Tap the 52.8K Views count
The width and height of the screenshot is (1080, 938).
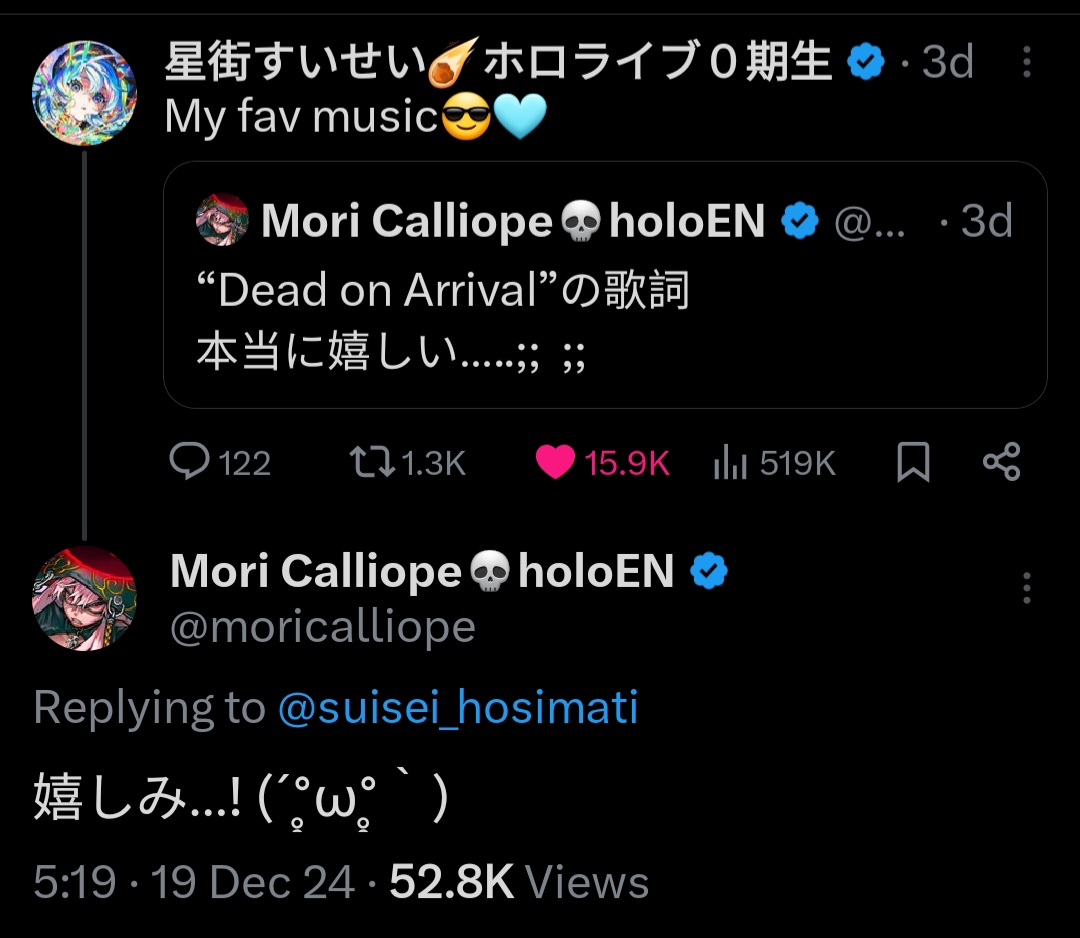[519, 883]
